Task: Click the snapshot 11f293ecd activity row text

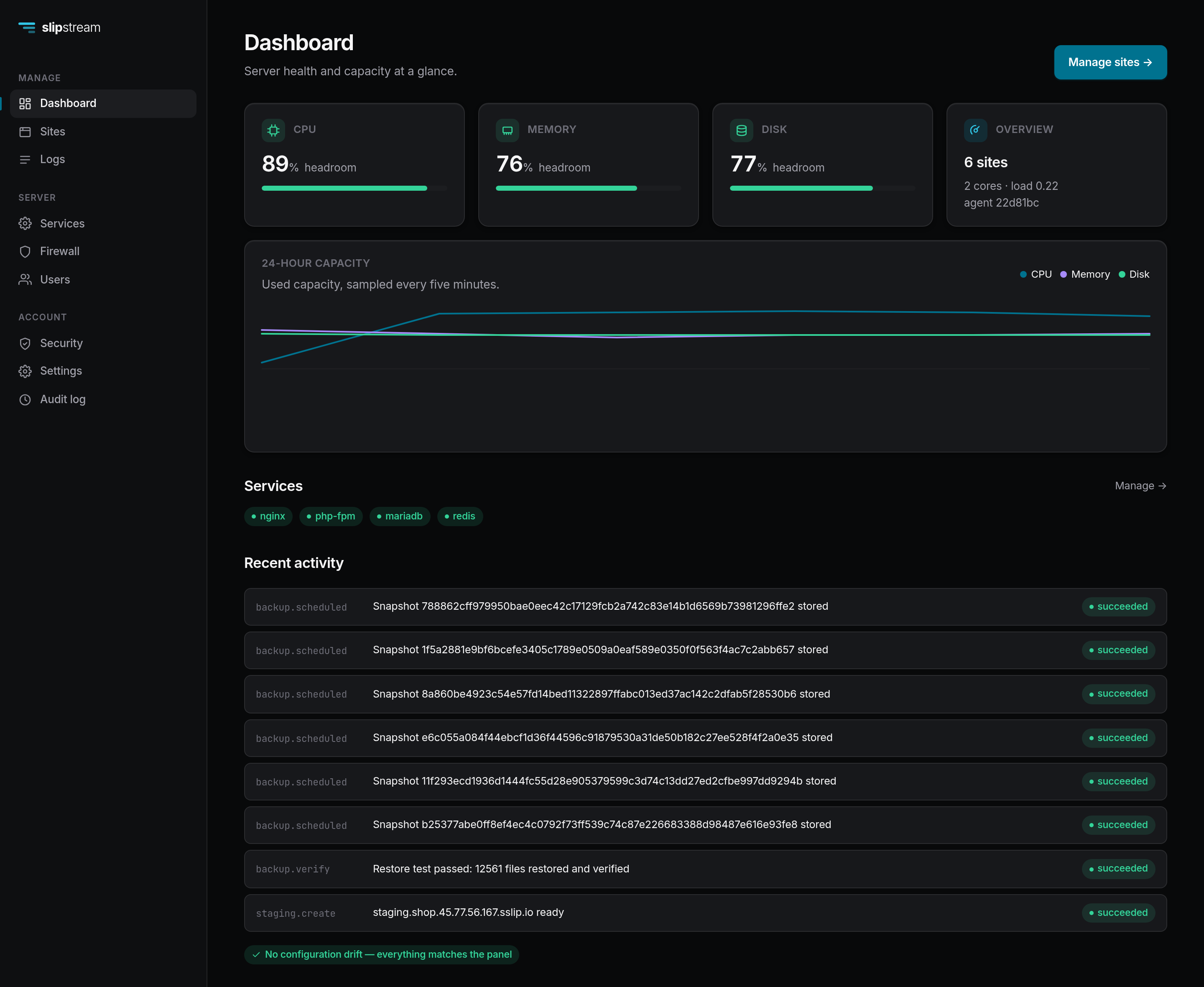Action: (x=605, y=781)
